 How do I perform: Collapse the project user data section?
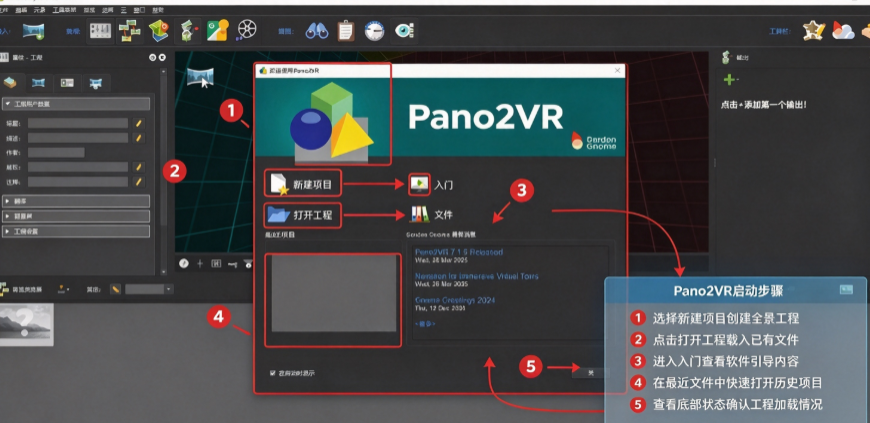click(76, 104)
